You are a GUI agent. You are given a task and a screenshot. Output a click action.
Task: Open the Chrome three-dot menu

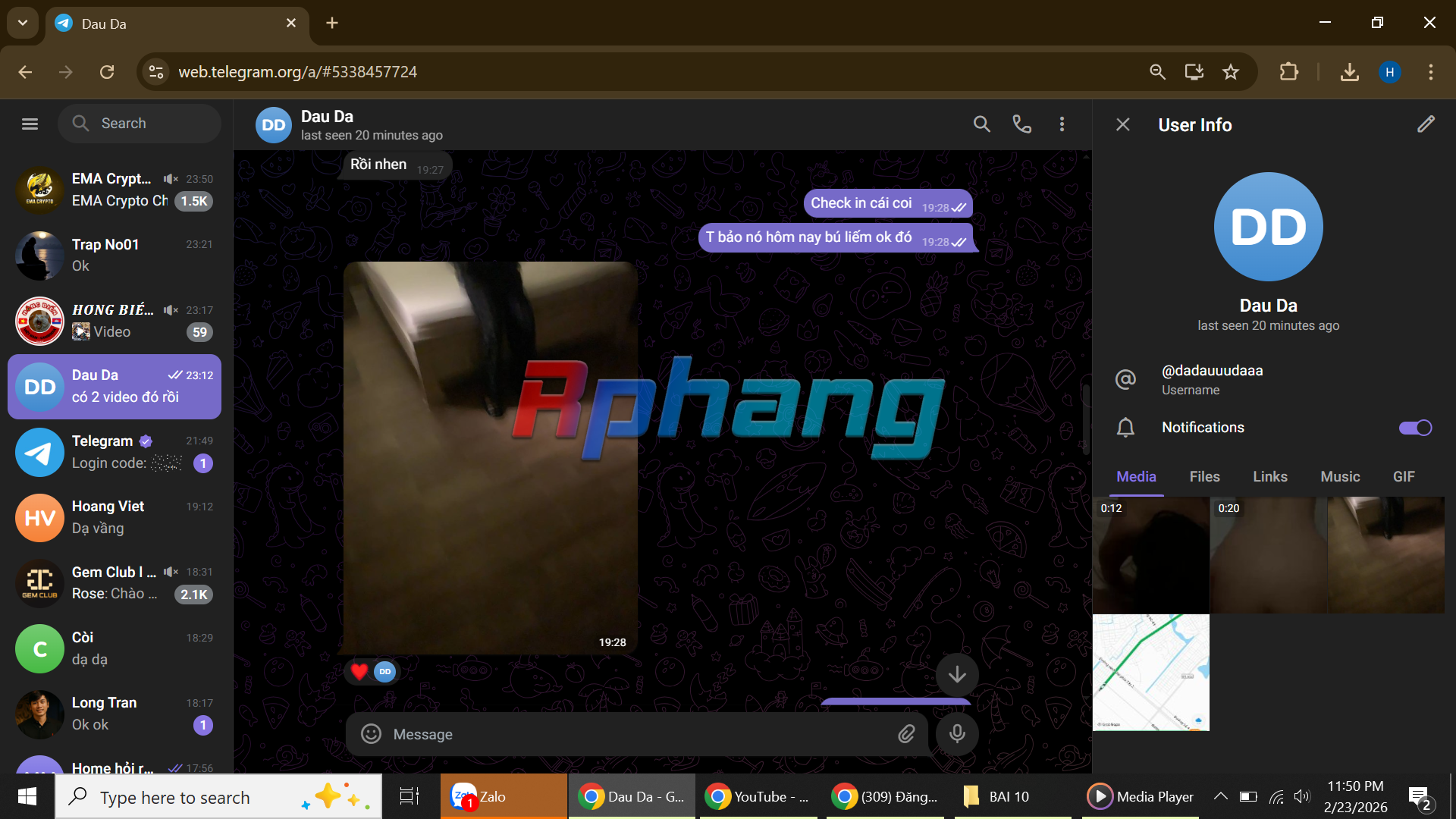coord(1430,72)
